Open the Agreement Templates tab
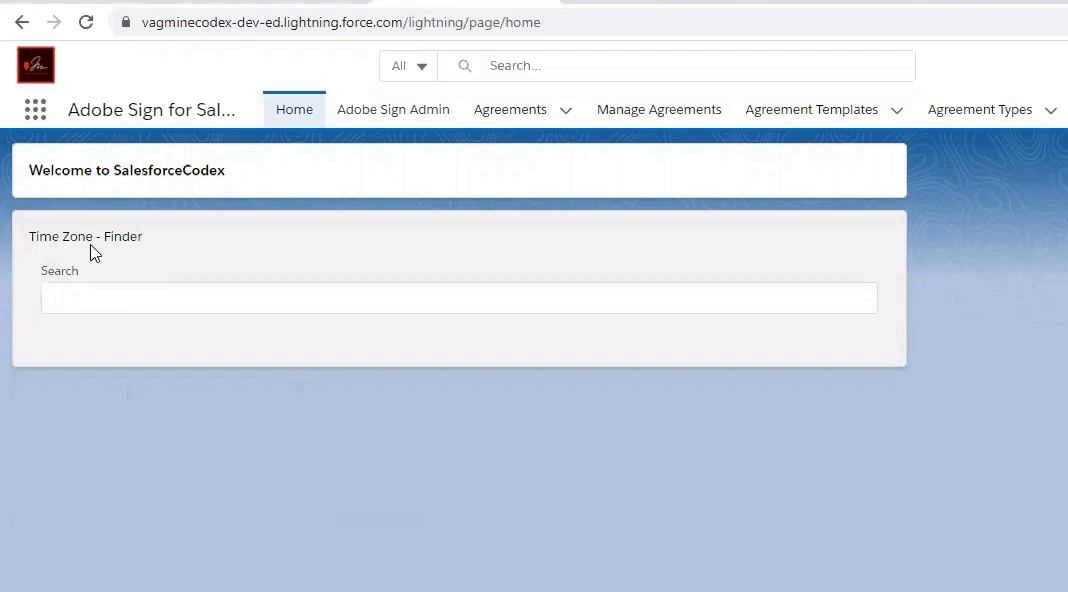The width and height of the screenshot is (1068, 592). click(x=811, y=110)
